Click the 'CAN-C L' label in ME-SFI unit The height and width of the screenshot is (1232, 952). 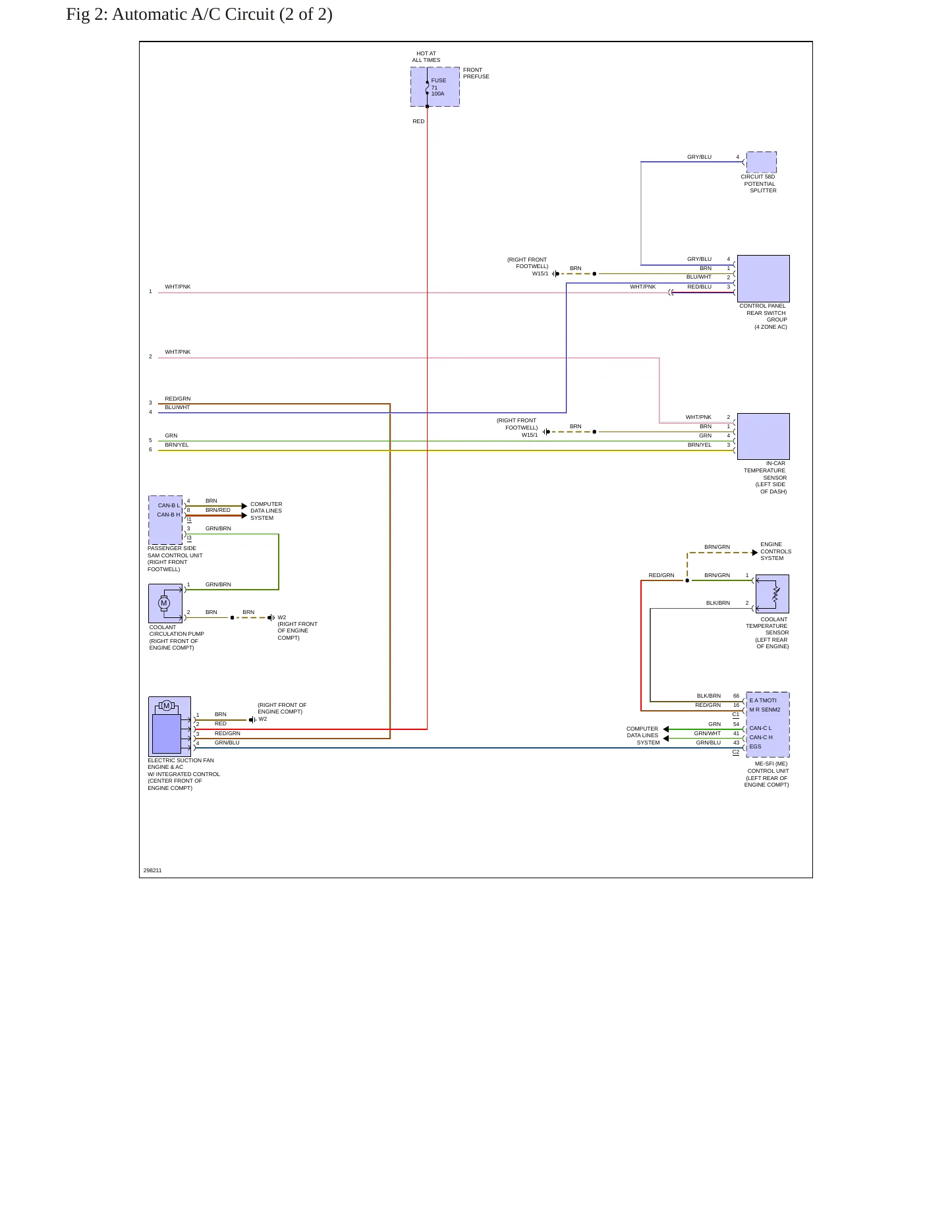click(x=760, y=729)
